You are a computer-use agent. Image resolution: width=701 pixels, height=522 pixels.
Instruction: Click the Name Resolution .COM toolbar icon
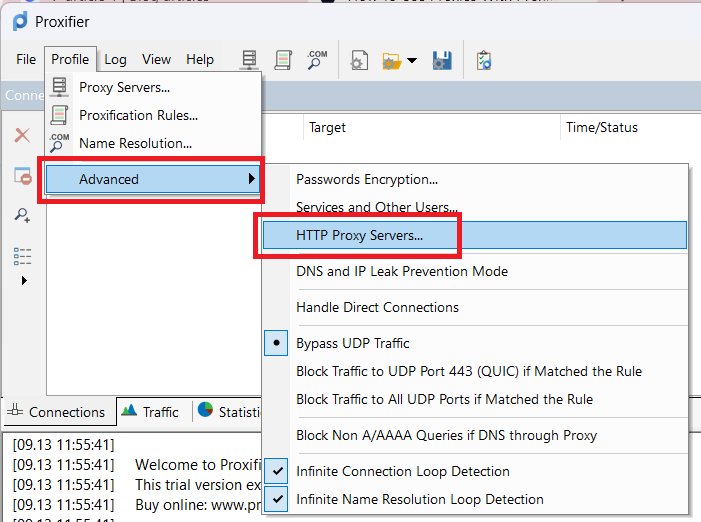[x=317, y=60]
